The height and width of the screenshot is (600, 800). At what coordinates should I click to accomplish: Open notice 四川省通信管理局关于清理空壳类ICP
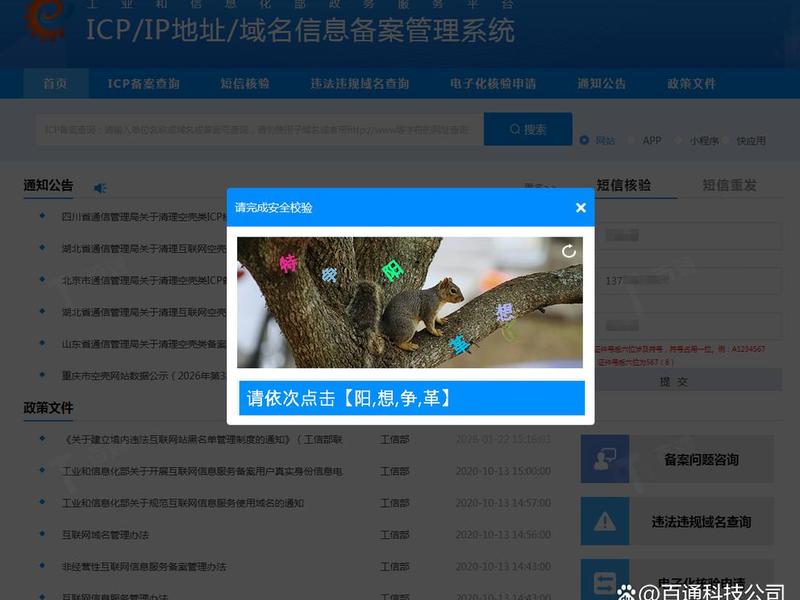point(143,217)
